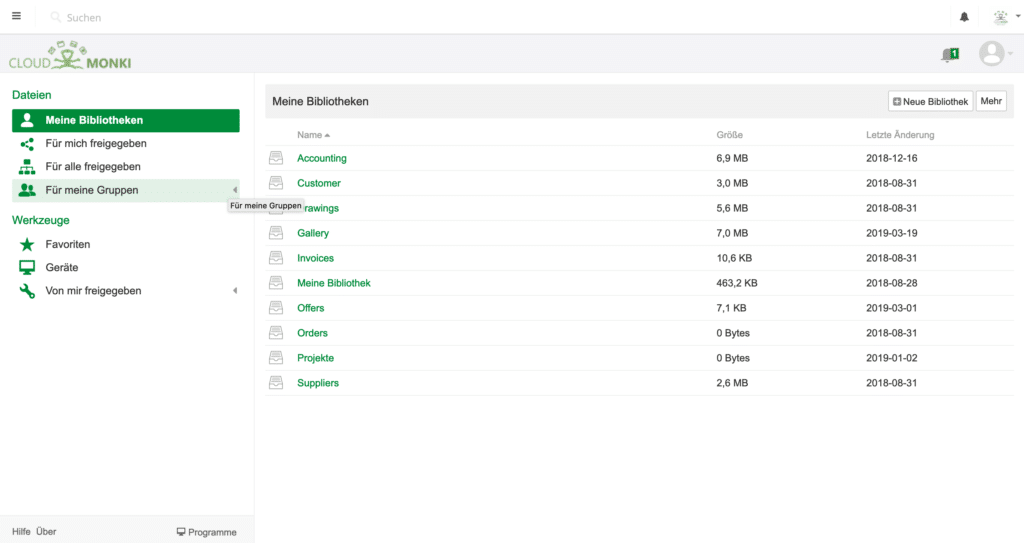The height and width of the screenshot is (543, 1024).
Task: Select Für alle freigegeben in the sidebar
Action: [x=93, y=167]
